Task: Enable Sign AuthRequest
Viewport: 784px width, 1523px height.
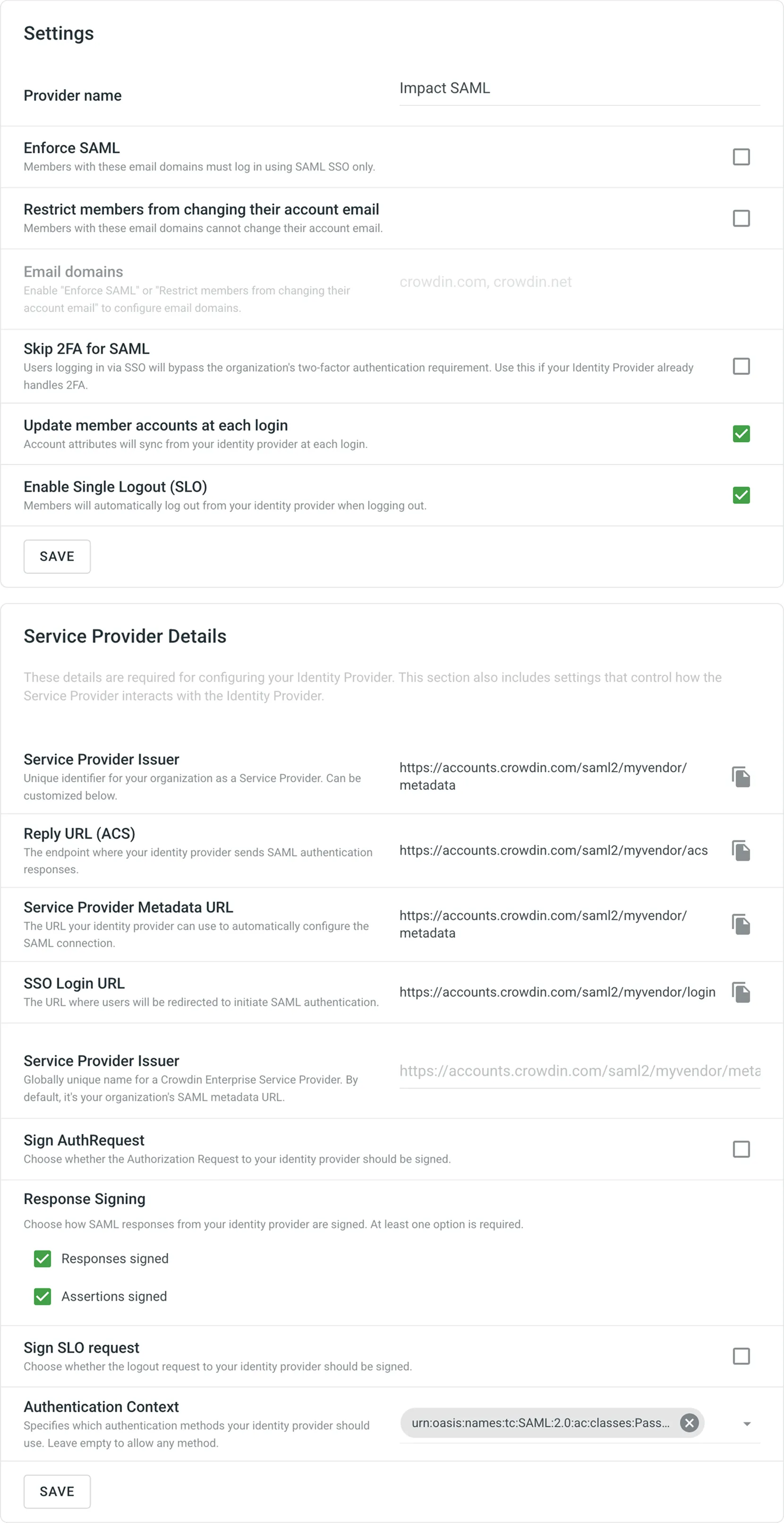Action: (x=740, y=1149)
